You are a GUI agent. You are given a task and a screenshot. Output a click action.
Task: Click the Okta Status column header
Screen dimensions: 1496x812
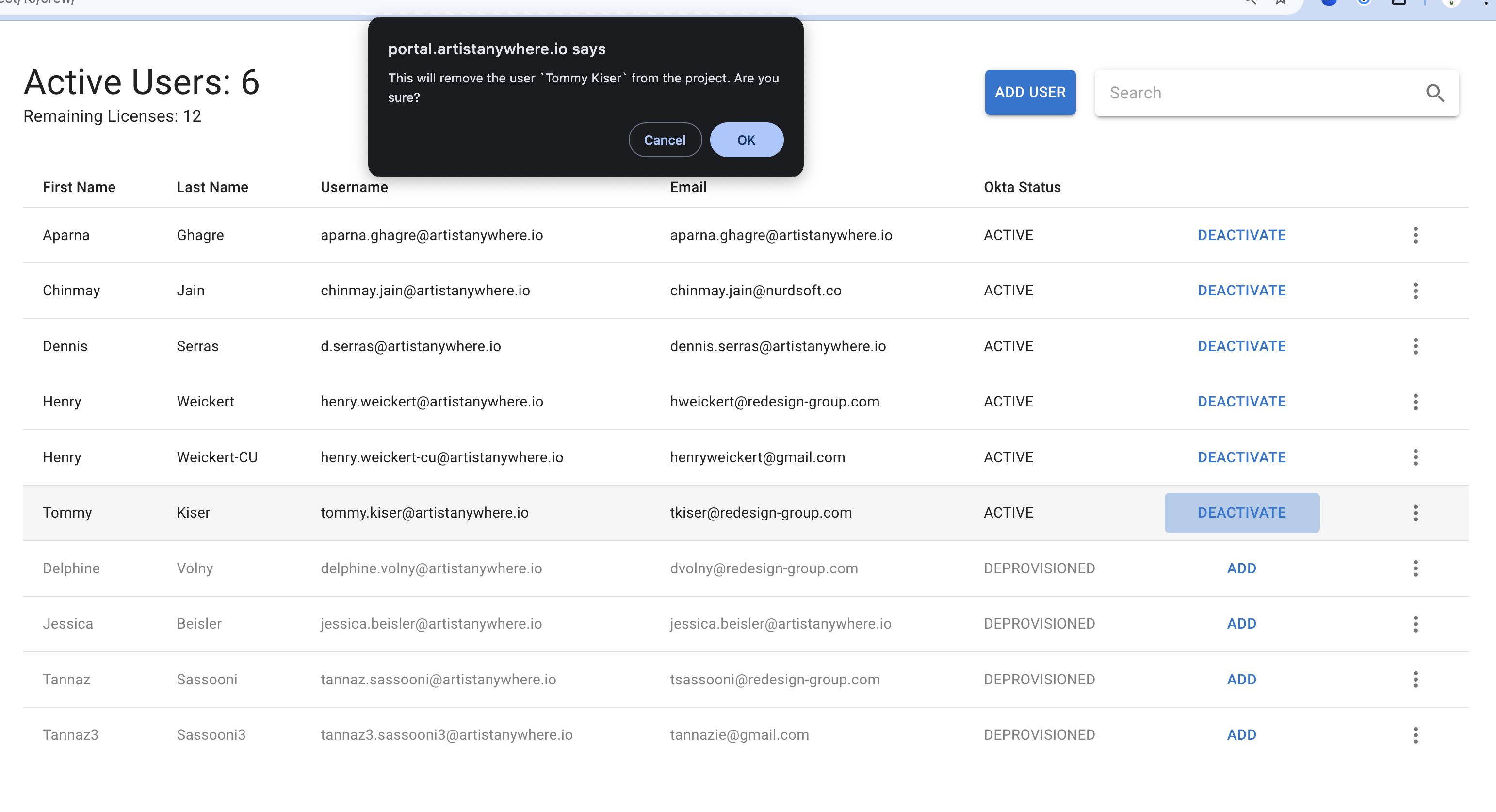pos(1022,187)
